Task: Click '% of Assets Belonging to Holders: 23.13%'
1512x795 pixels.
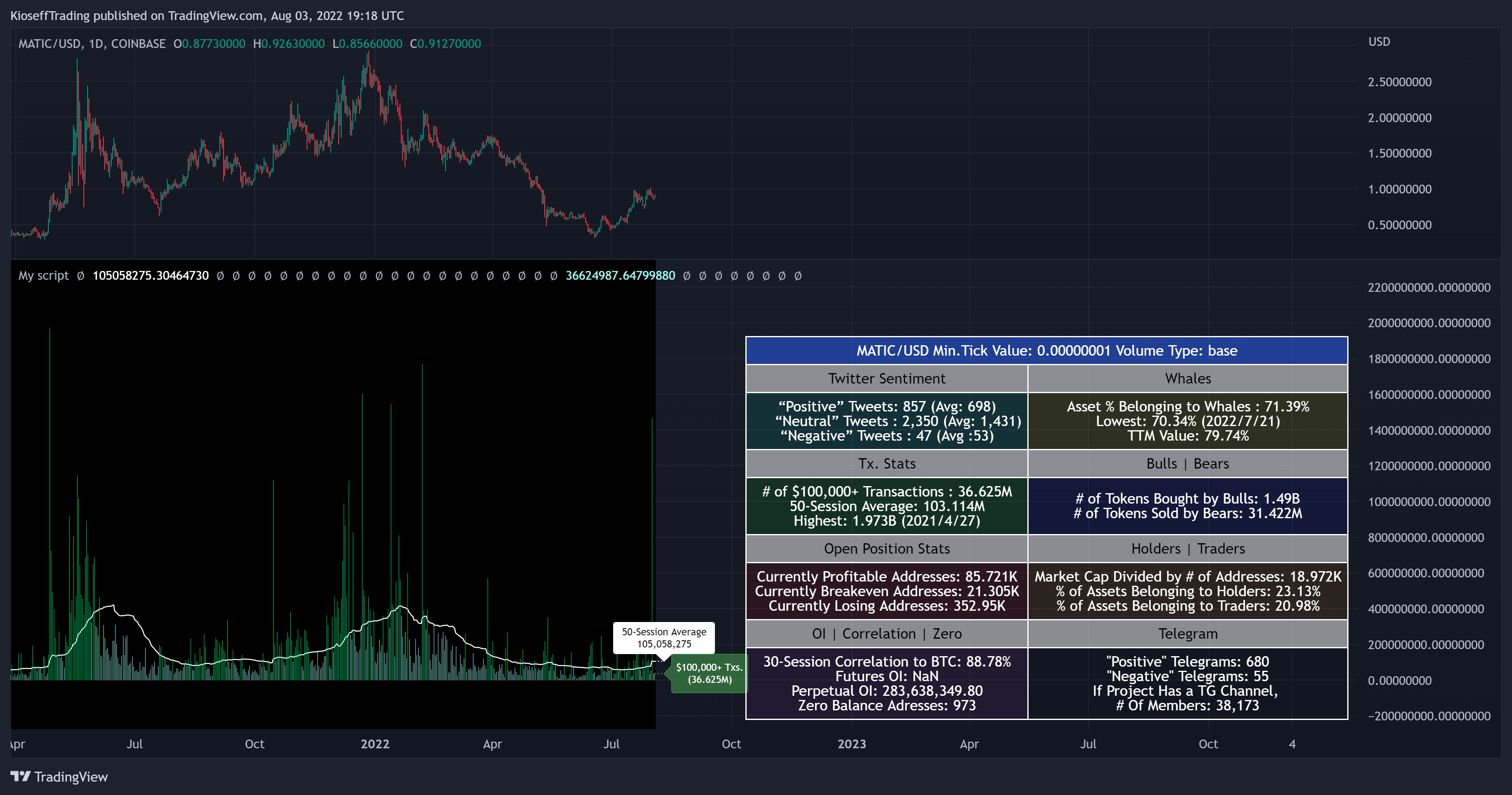Action: (x=1188, y=592)
